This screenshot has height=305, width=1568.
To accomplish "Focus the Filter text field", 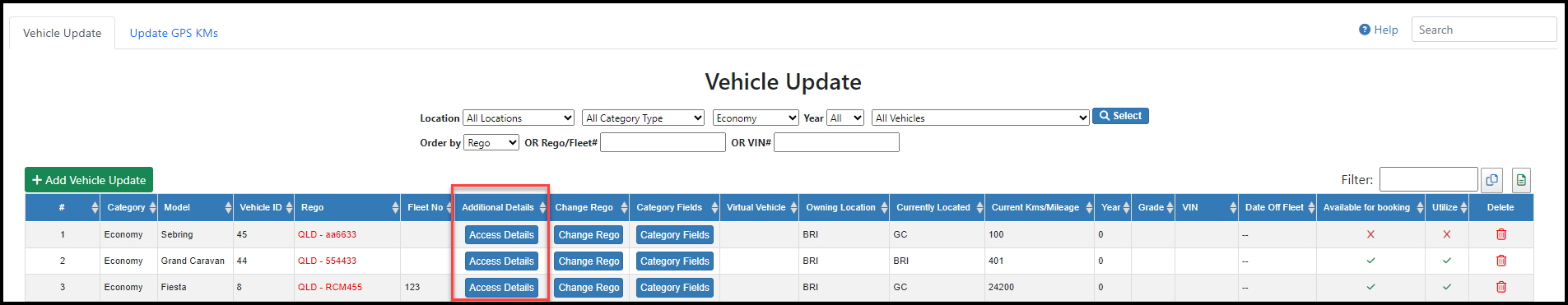I will click(x=1428, y=179).
